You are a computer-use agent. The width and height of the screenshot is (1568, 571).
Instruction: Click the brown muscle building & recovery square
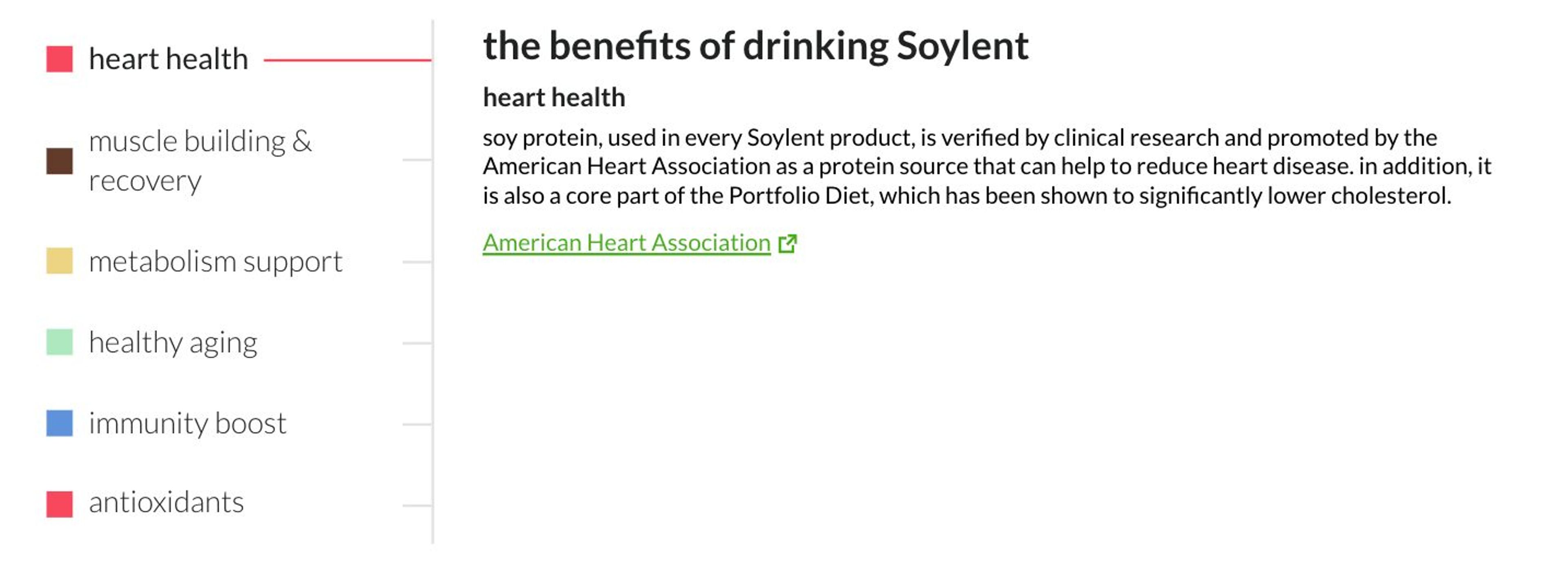click(x=59, y=161)
